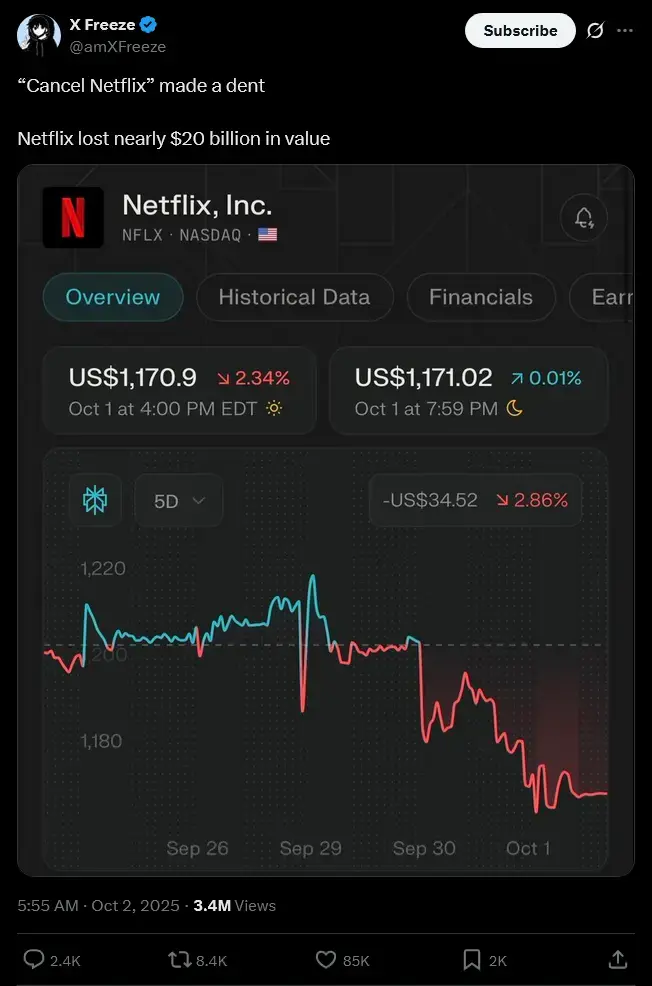Select the Overview tab
Image resolution: width=652 pixels, height=986 pixels.
pos(112,297)
